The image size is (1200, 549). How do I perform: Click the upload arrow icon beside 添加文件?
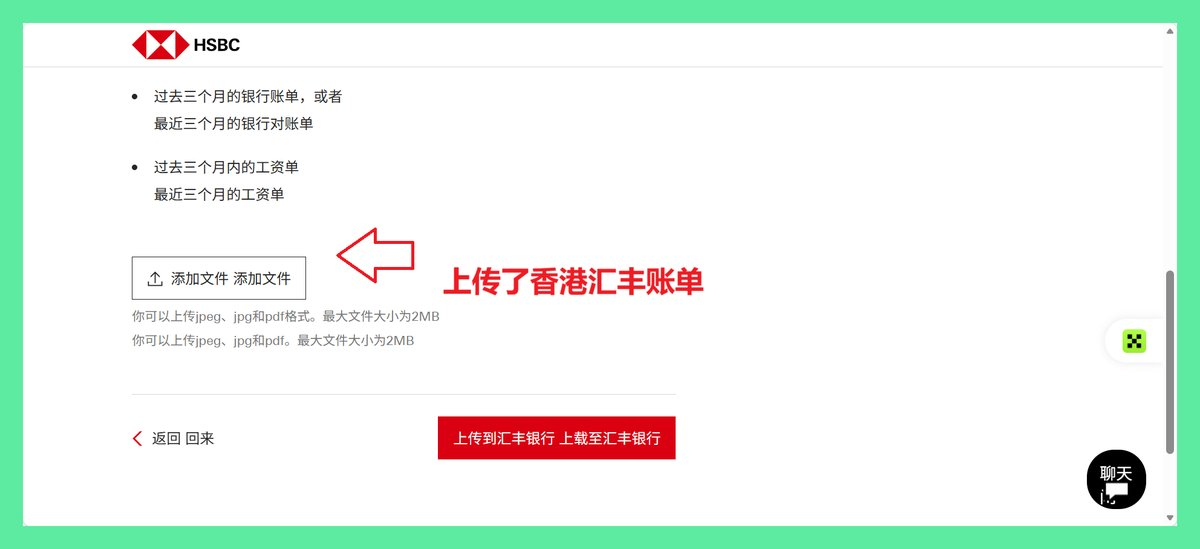click(x=155, y=279)
